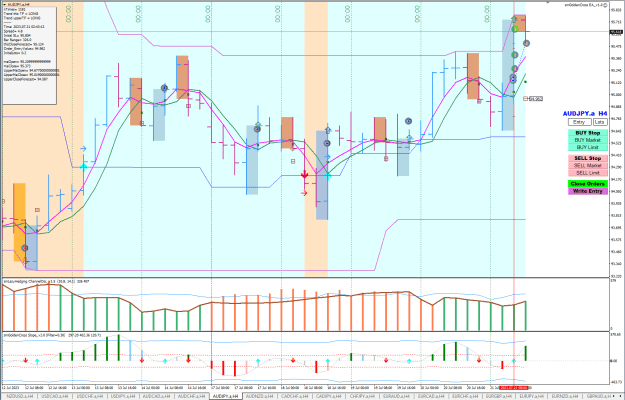Click the SELL Limit button
625x400 pixels.
[588, 173]
